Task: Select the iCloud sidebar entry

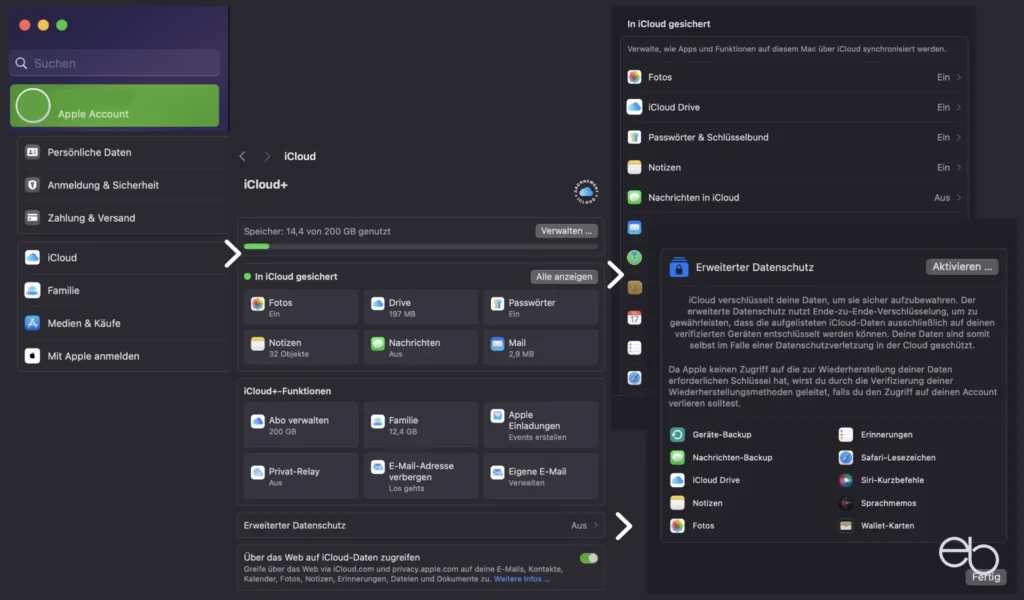Action: click(x=123, y=257)
